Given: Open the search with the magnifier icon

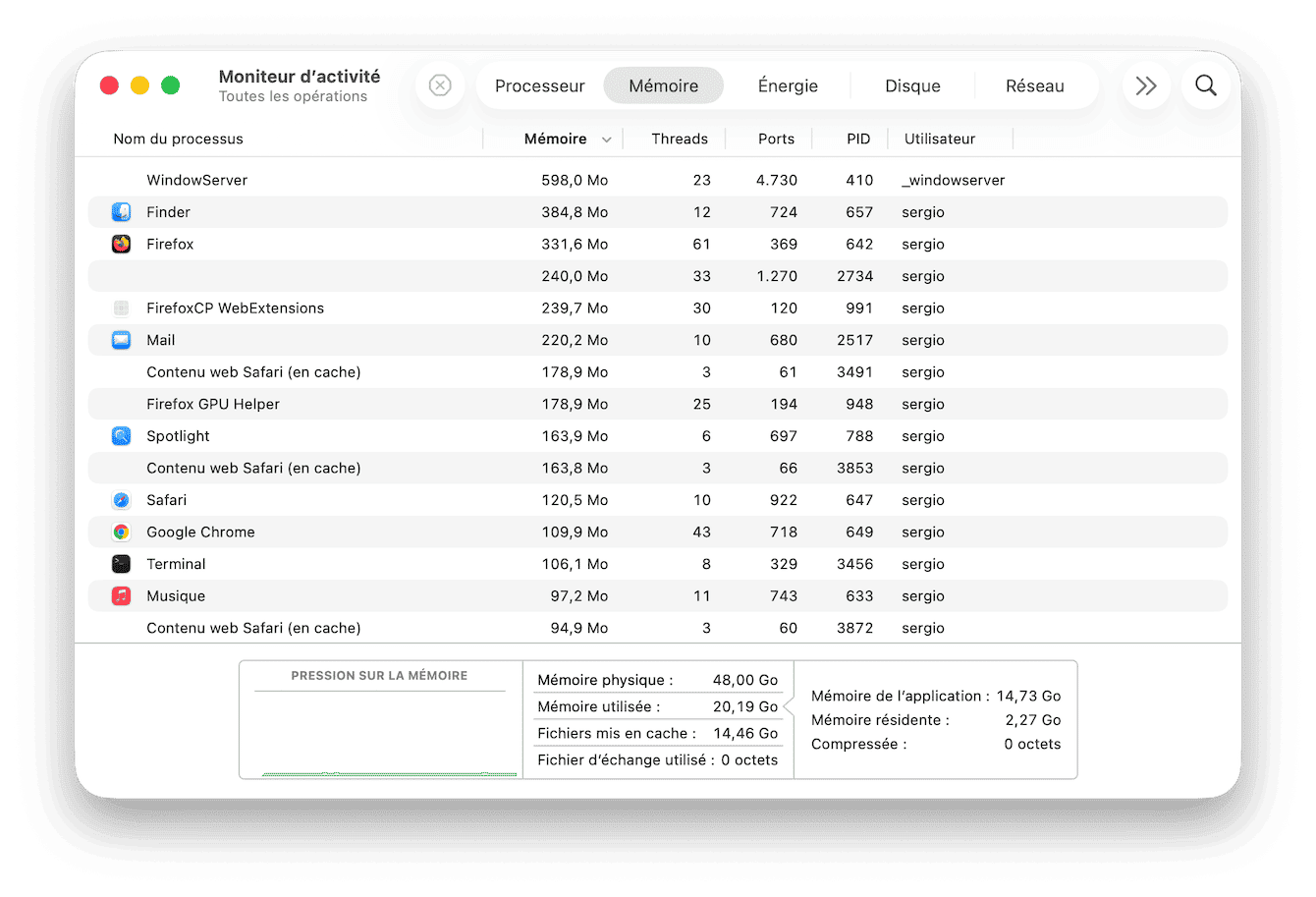Looking at the screenshot, I should 1205,85.
